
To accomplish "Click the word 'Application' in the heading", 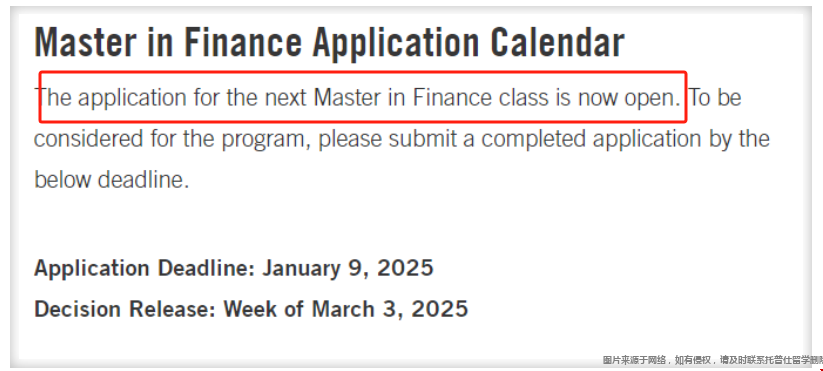I will click(x=397, y=43).
